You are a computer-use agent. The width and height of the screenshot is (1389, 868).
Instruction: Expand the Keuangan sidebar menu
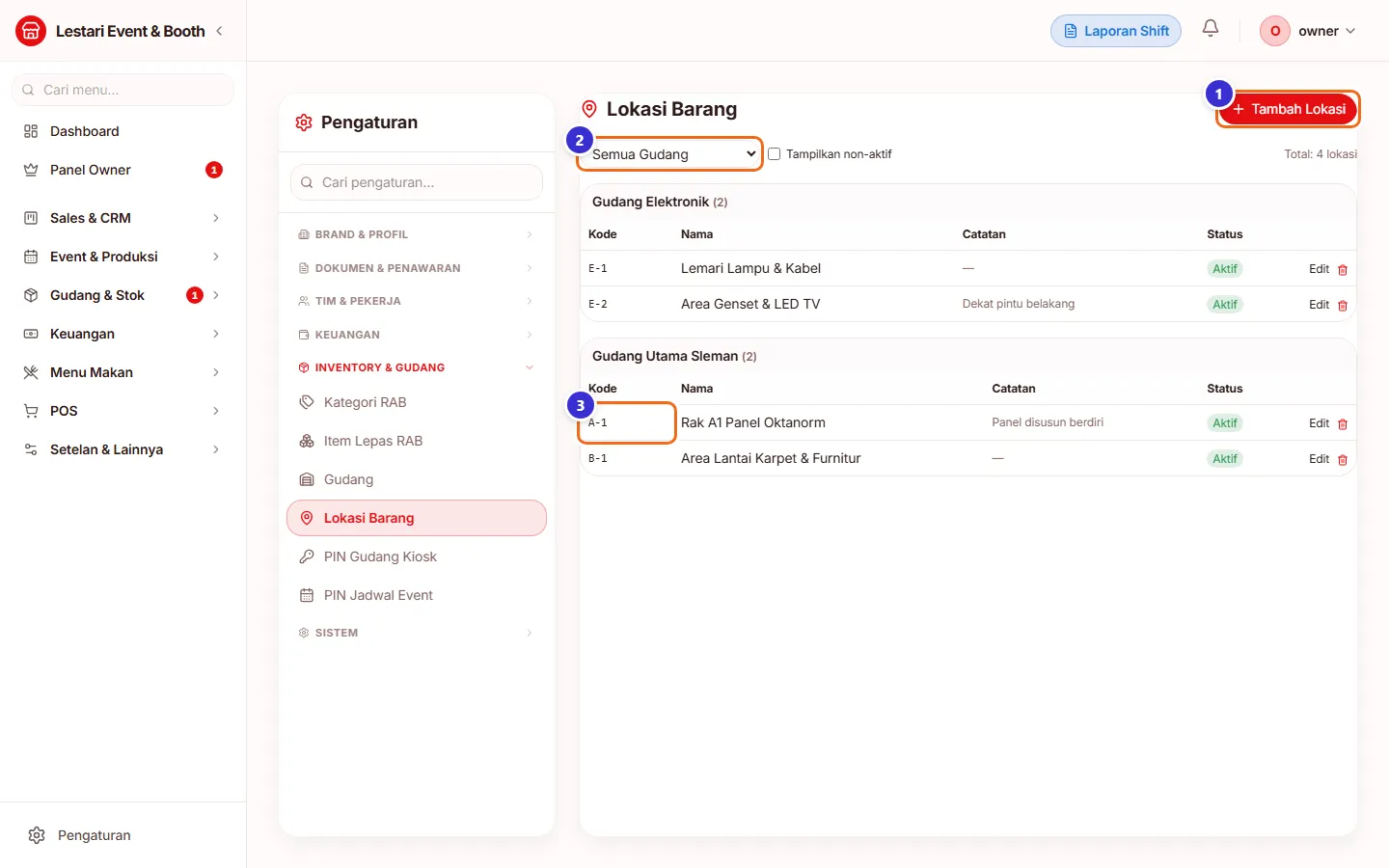click(123, 334)
